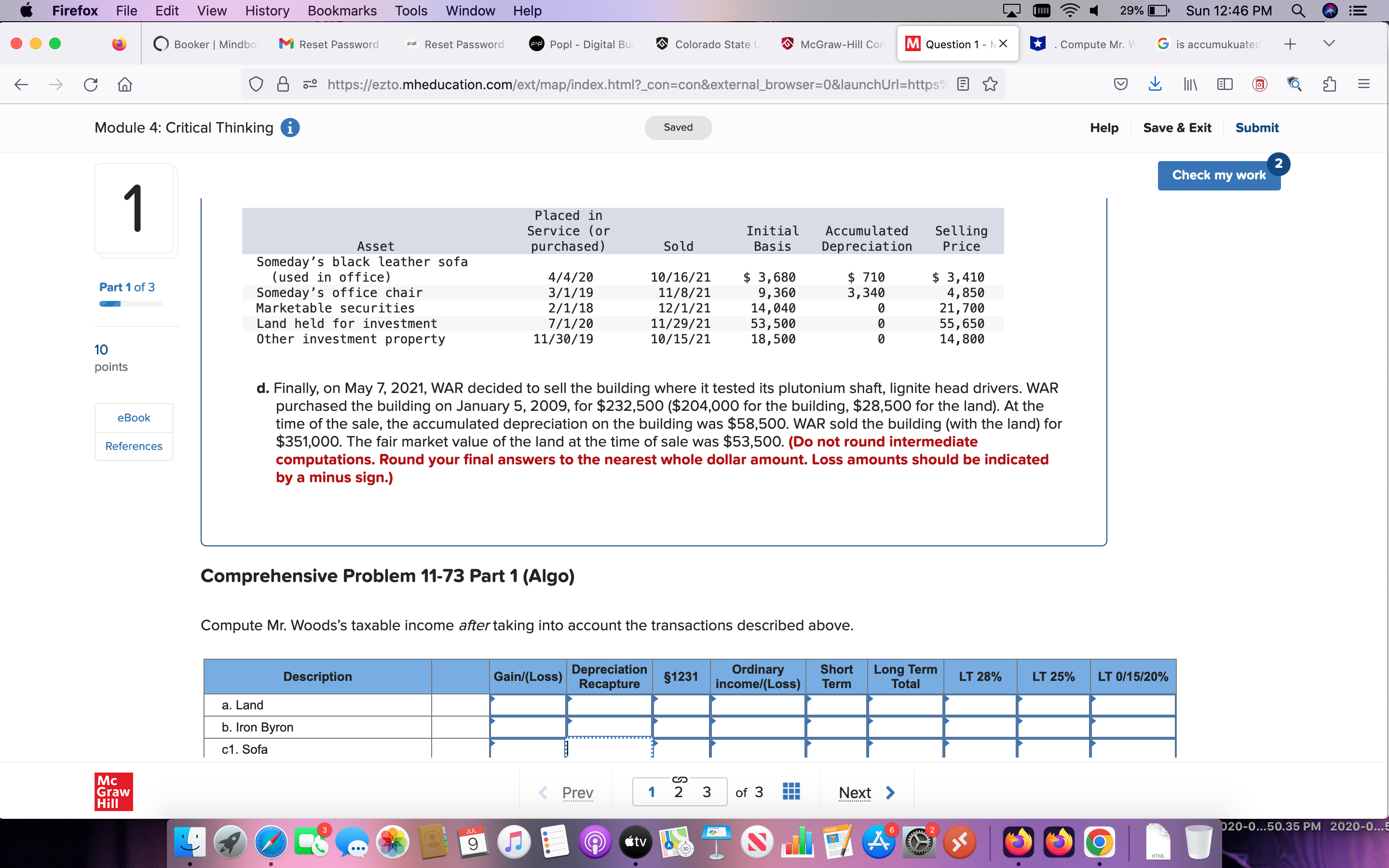Open the question grid navigator icon
The width and height of the screenshot is (1389, 868).
coord(791,792)
